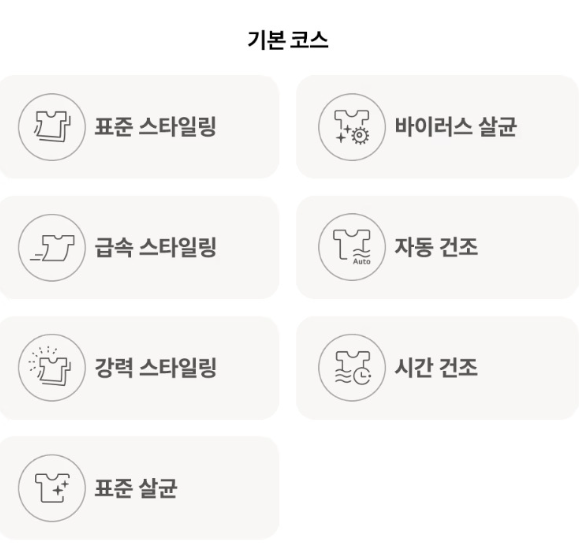Click the 시간 건조 clock shirt icon
This screenshot has height=552, width=579.
click(352, 367)
